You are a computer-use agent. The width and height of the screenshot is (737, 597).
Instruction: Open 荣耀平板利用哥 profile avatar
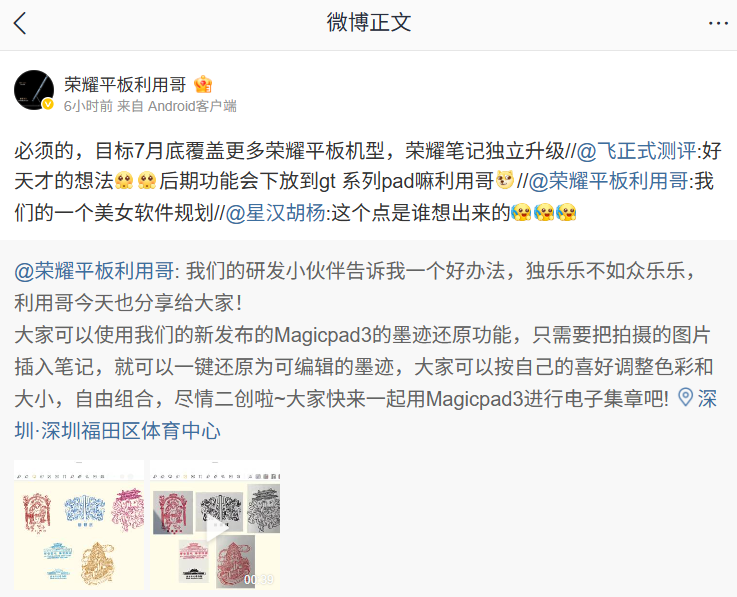(x=34, y=90)
